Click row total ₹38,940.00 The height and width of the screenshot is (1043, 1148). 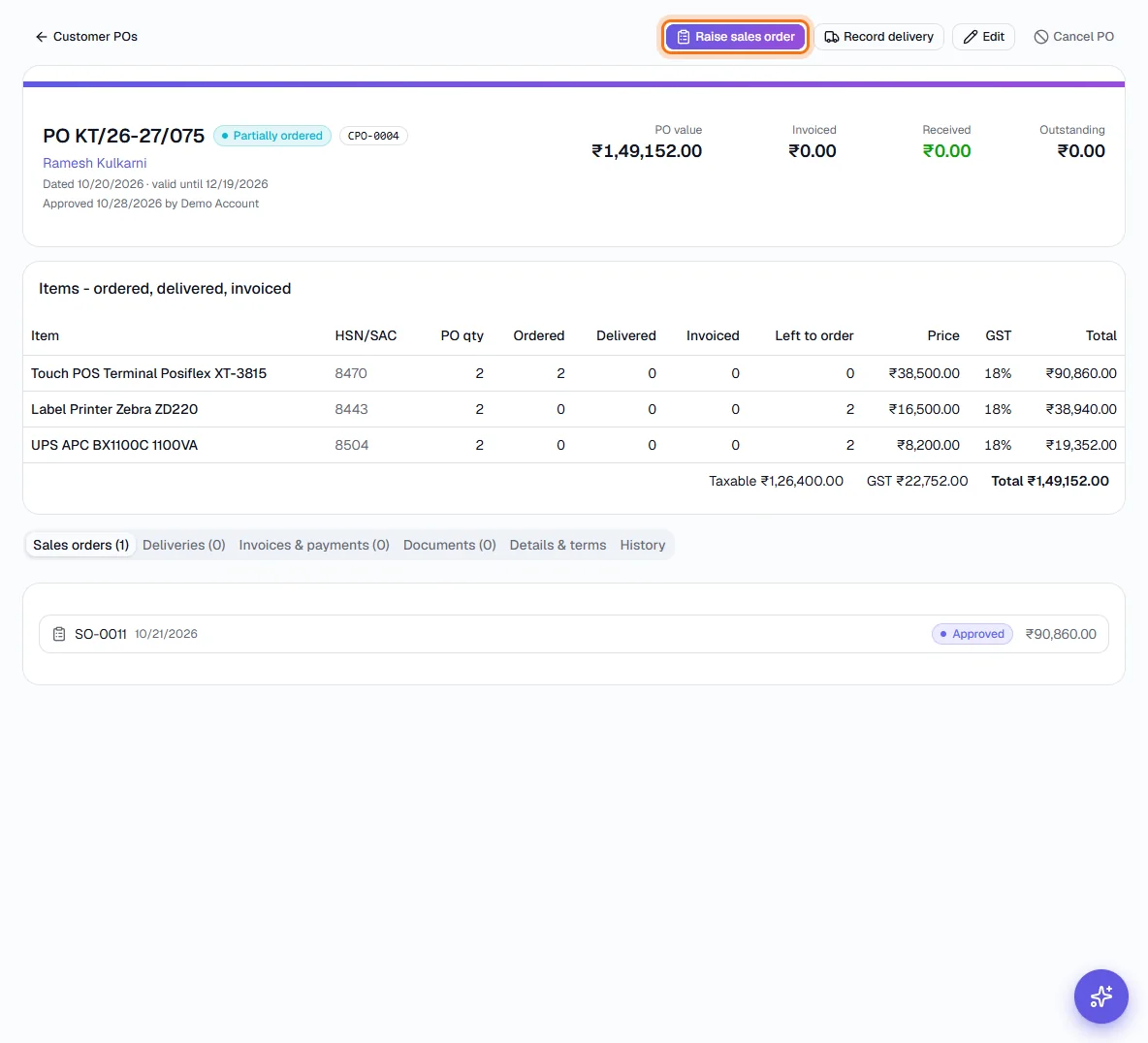click(x=1081, y=409)
